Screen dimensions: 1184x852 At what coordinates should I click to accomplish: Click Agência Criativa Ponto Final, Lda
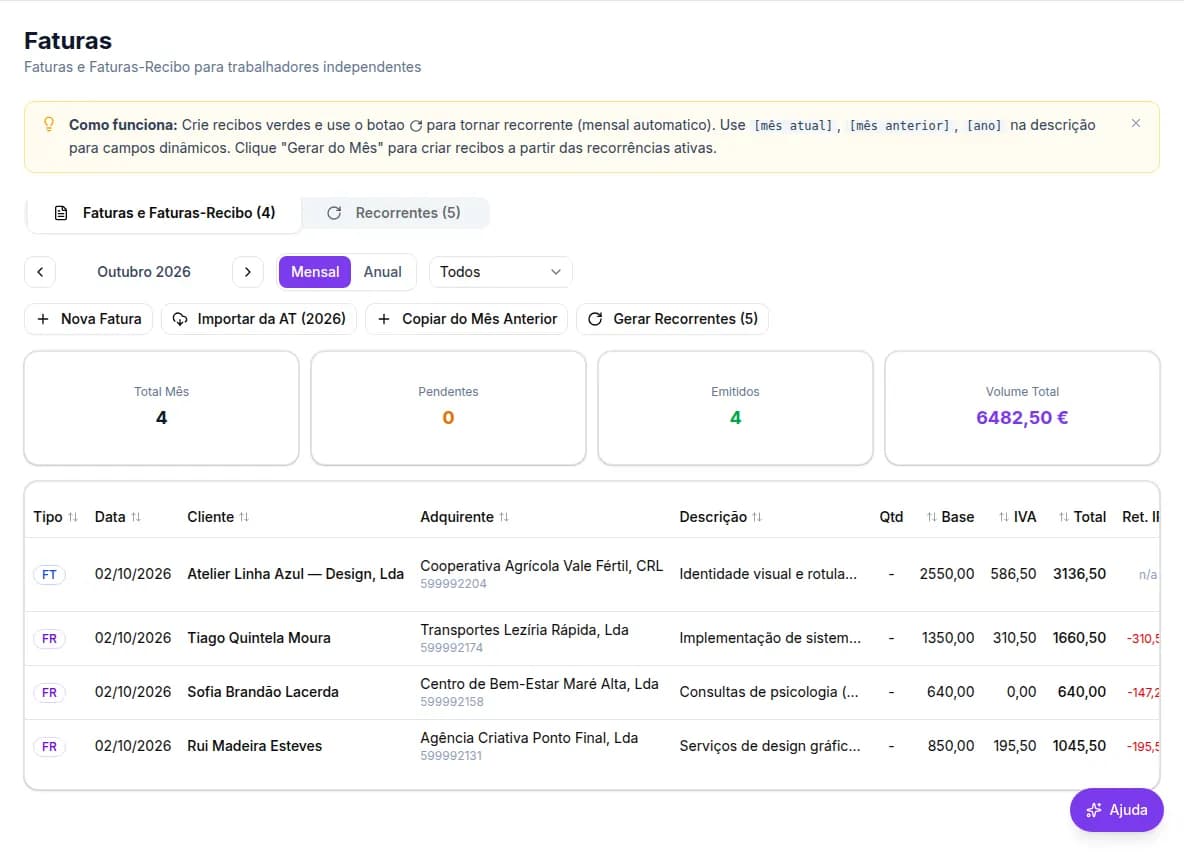pyautogui.click(x=529, y=738)
